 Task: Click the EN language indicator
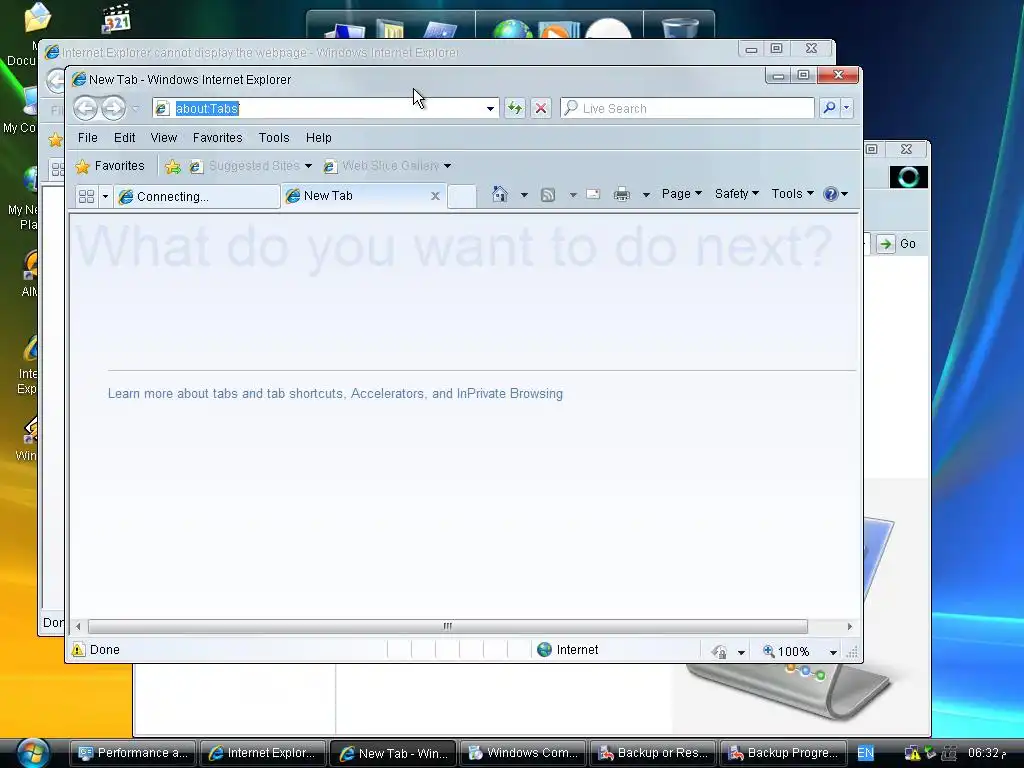point(865,753)
